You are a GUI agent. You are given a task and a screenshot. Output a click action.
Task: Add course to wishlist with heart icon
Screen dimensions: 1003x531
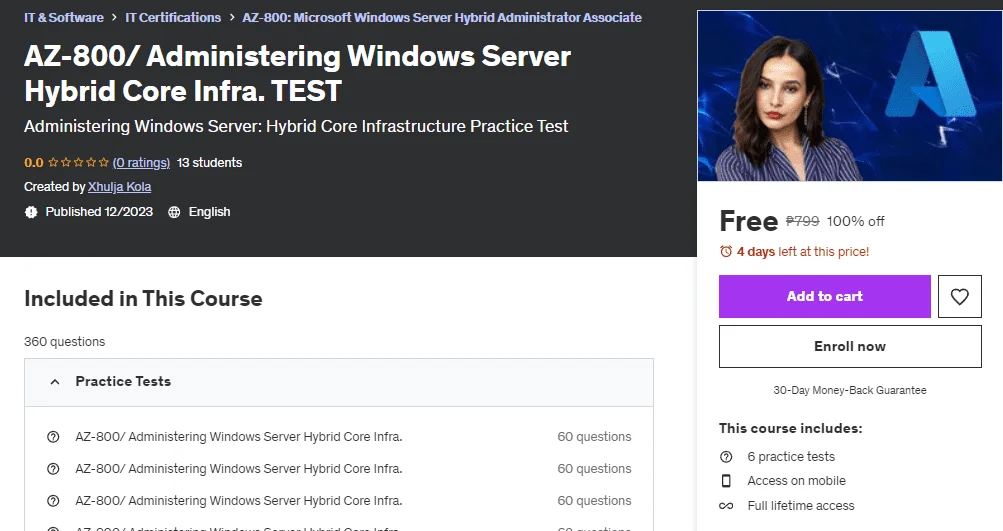point(960,296)
